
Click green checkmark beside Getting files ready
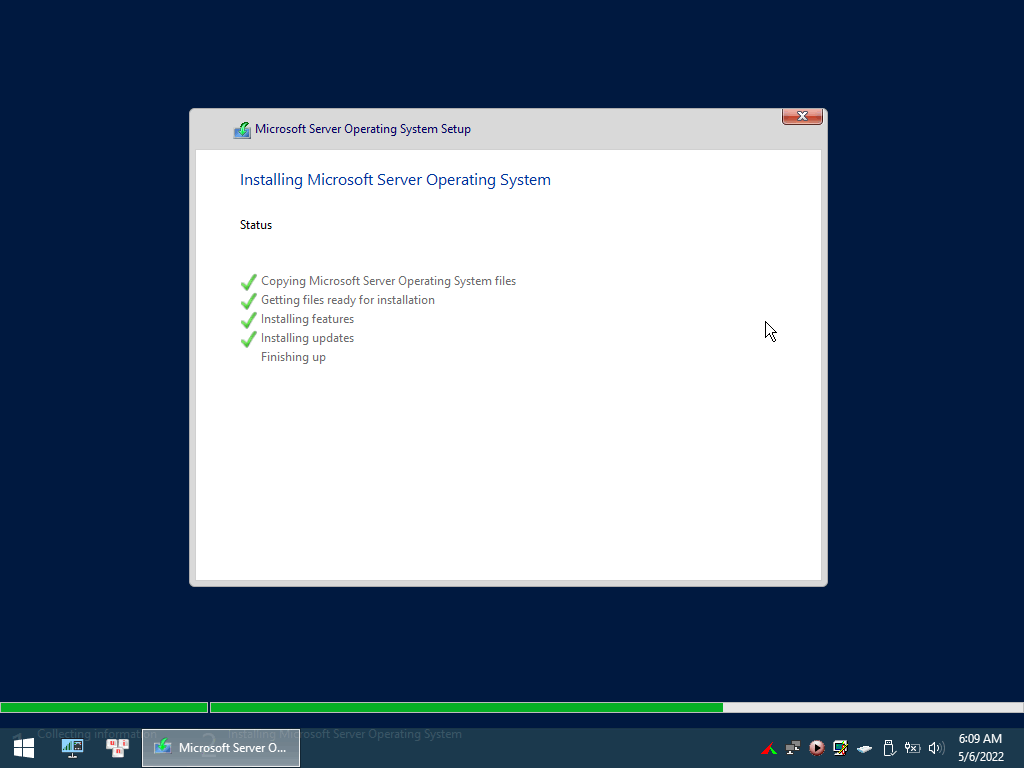249,301
